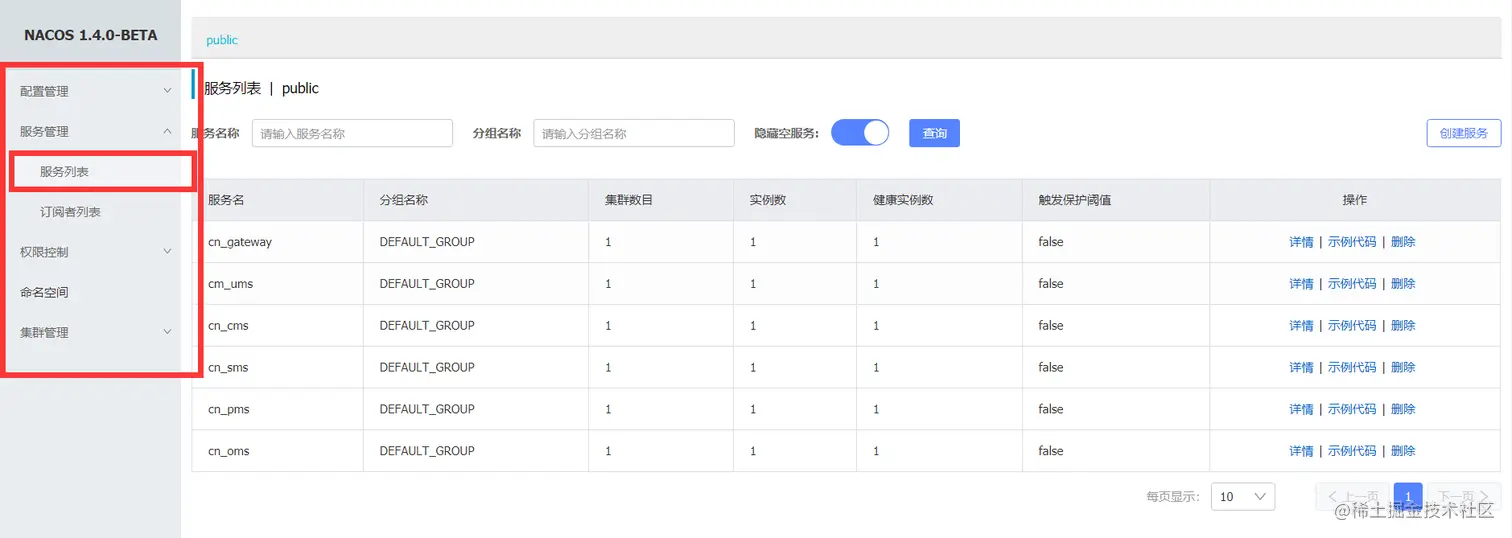This screenshot has height=538, width=1512.
Task: Delete the cn_oms service
Action: 1403,451
